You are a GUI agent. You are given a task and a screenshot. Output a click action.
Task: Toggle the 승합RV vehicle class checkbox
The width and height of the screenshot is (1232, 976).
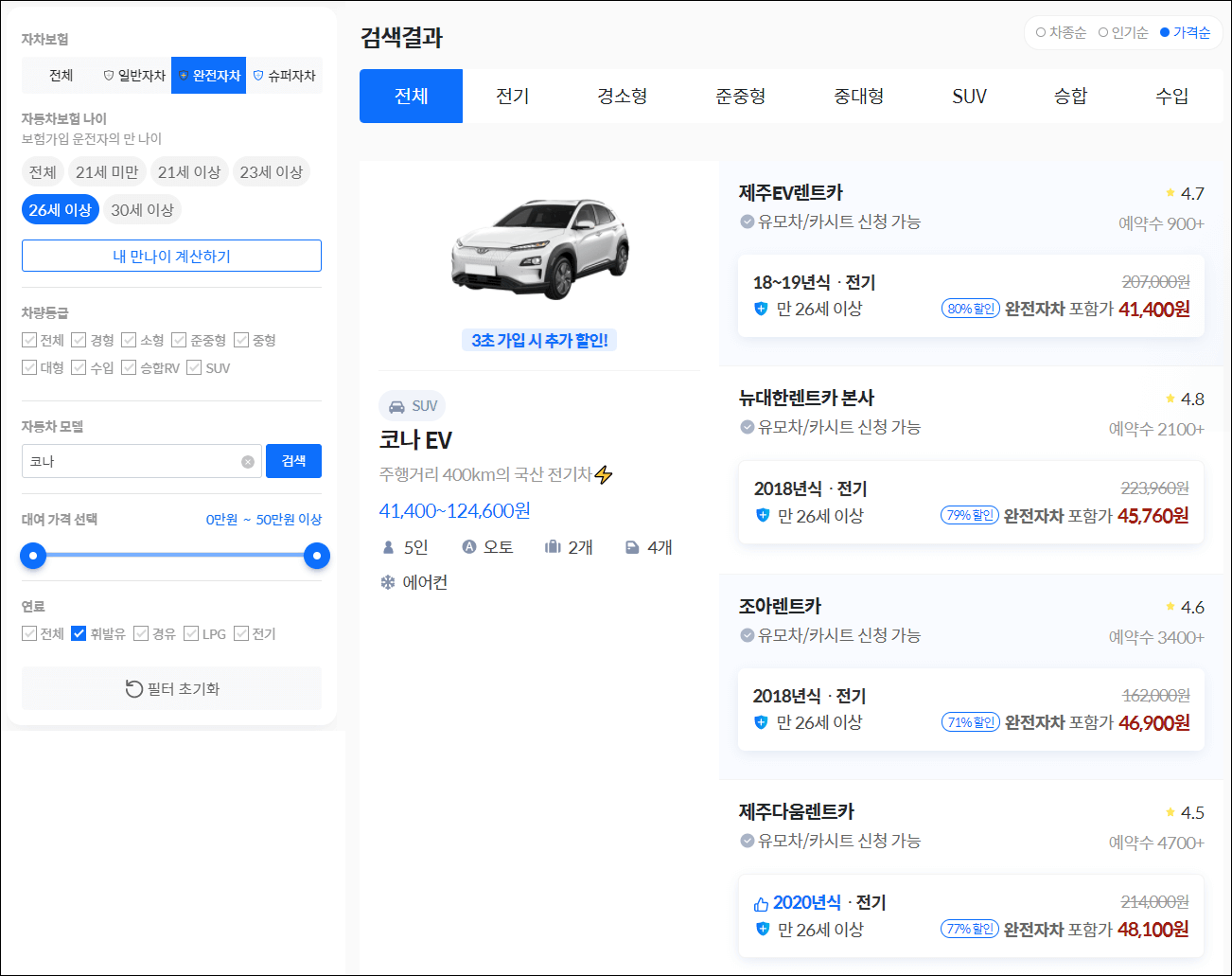tap(129, 367)
